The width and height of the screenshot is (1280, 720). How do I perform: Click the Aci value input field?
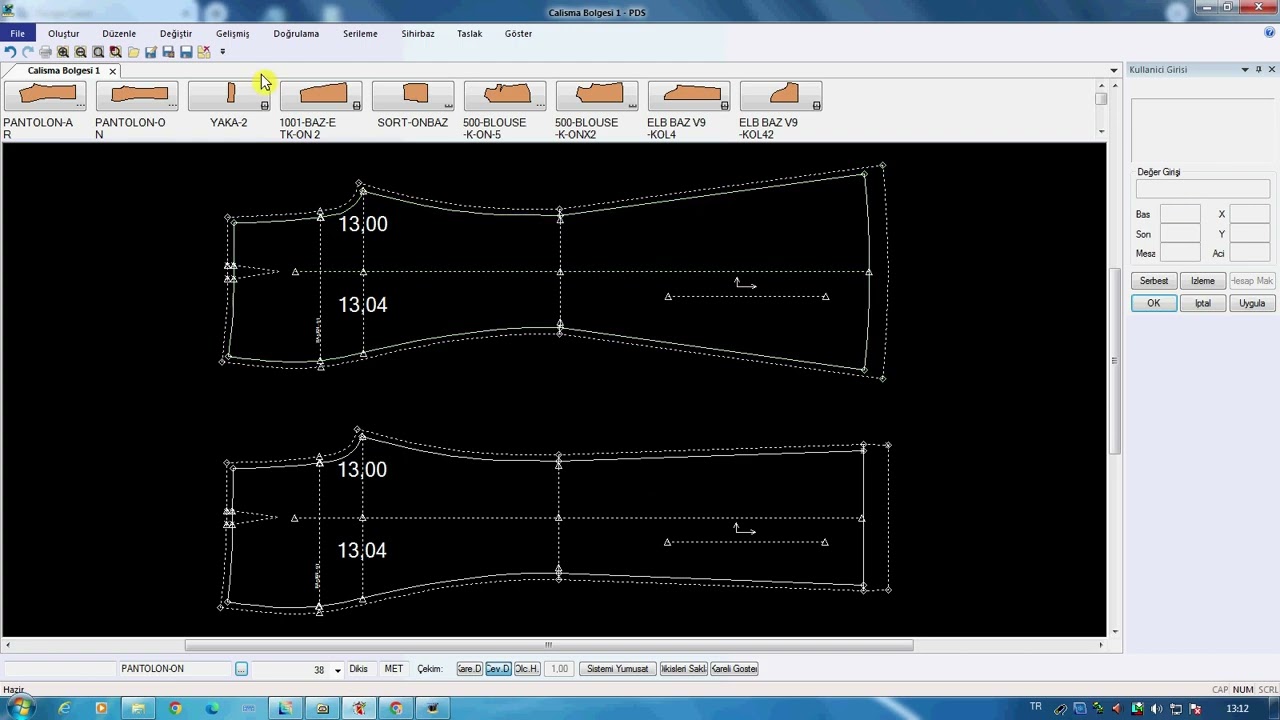pyautogui.click(x=1250, y=253)
